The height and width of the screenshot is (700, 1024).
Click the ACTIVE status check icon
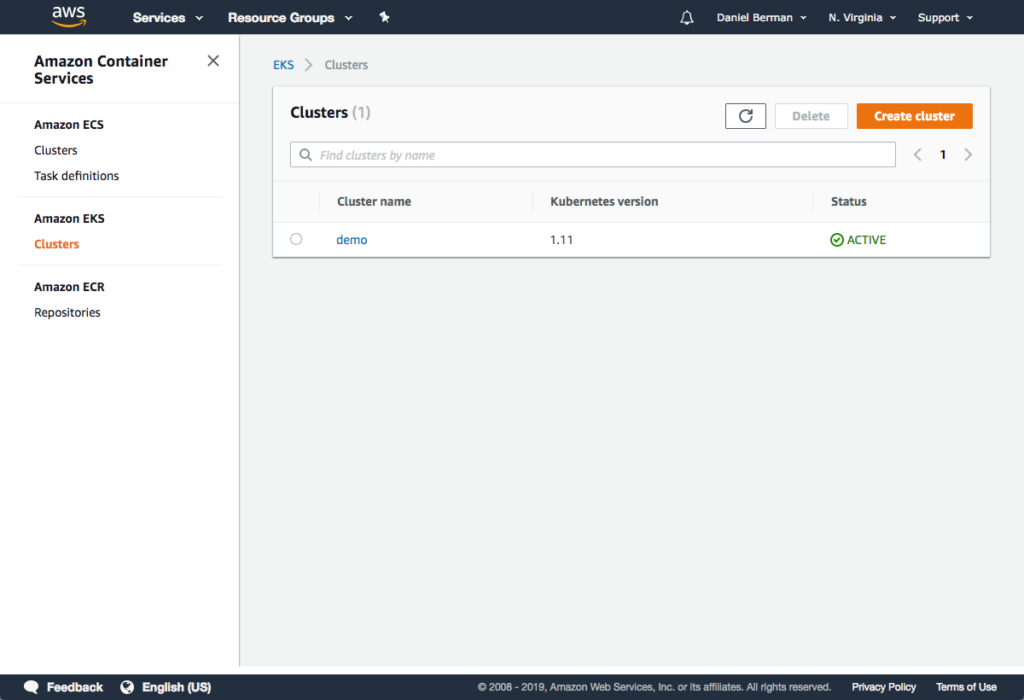coord(837,240)
